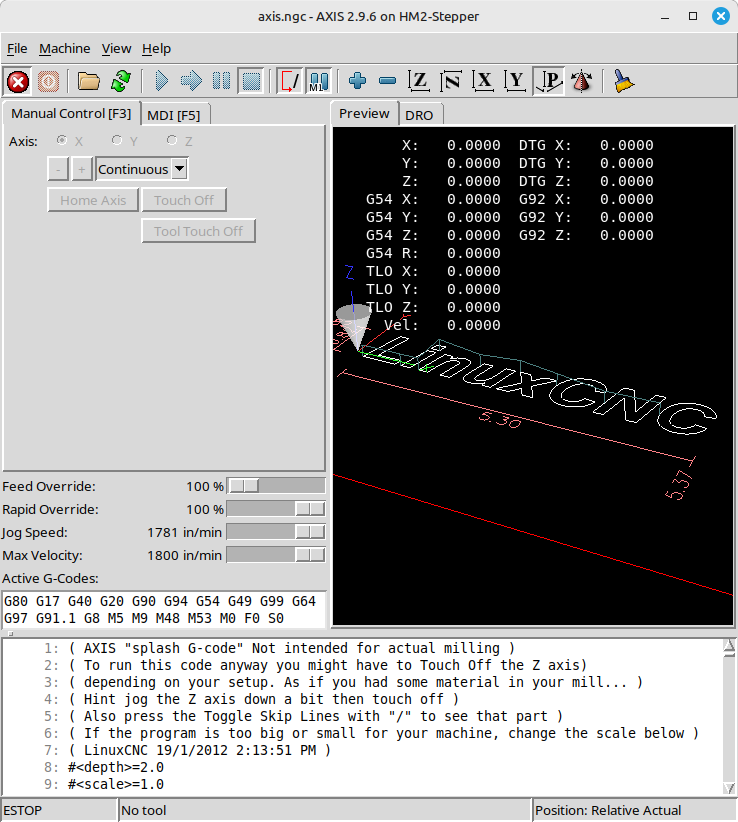Click the Tool Touch Off button

(x=198, y=231)
